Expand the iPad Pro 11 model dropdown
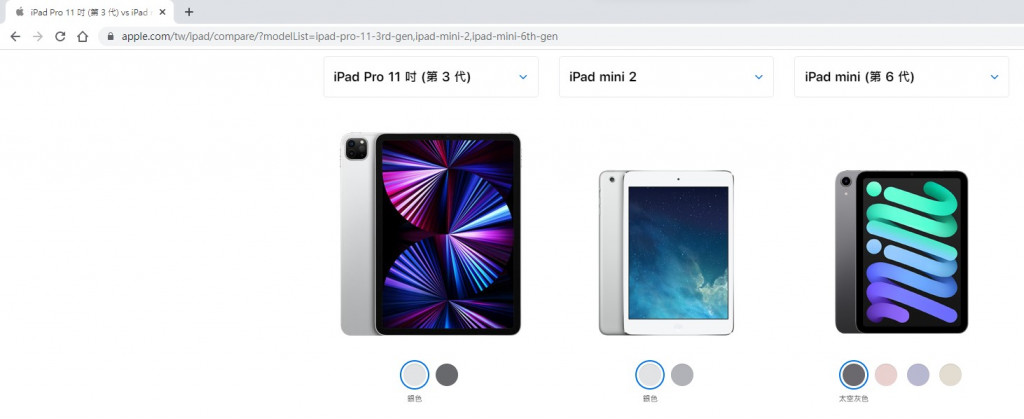This screenshot has width=1024, height=419. 431,77
